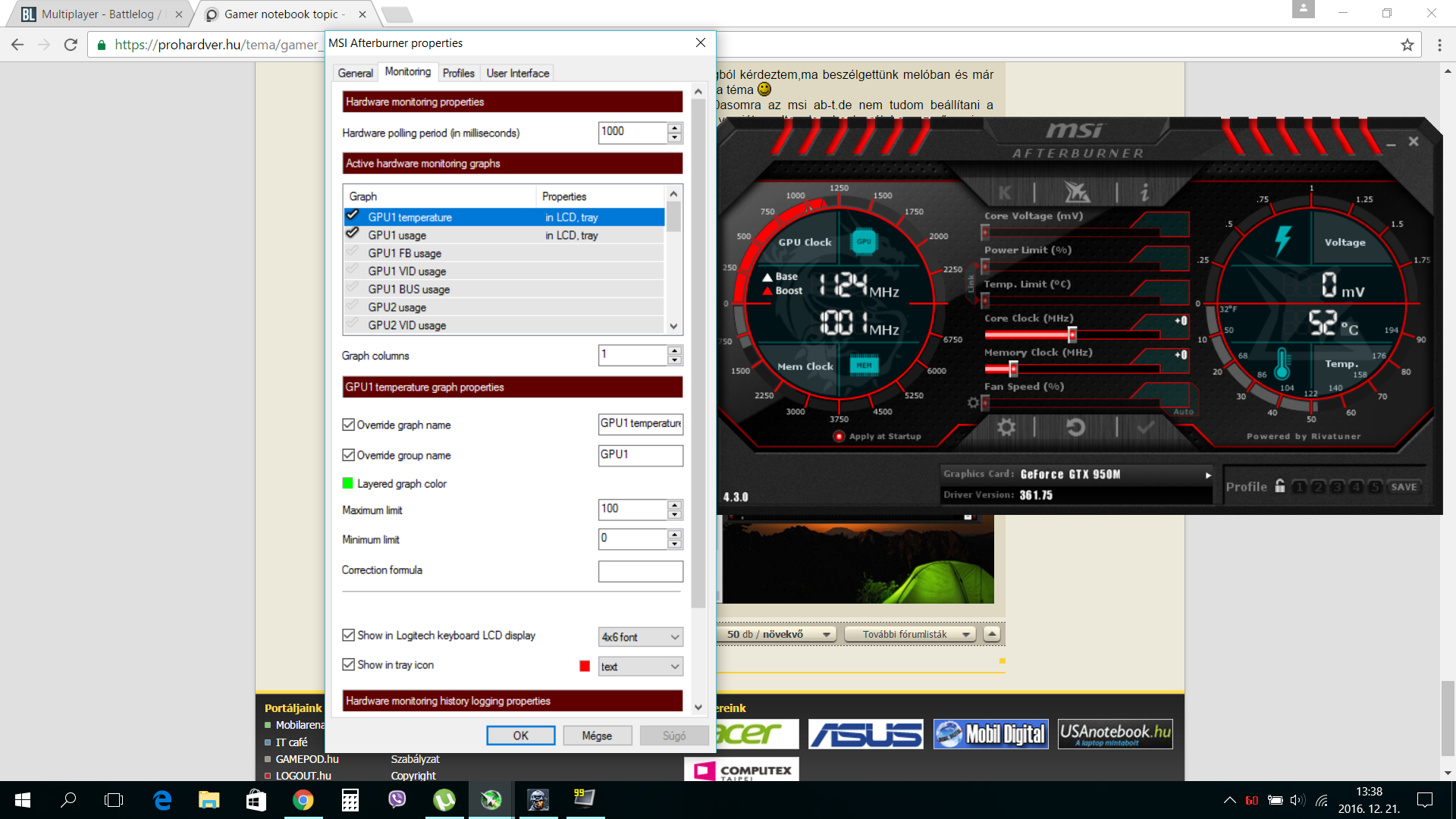The width and height of the screenshot is (1456, 819).
Task: Reset clocks with the circular arrow icon
Action: pyautogui.click(x=1075, y=428)
